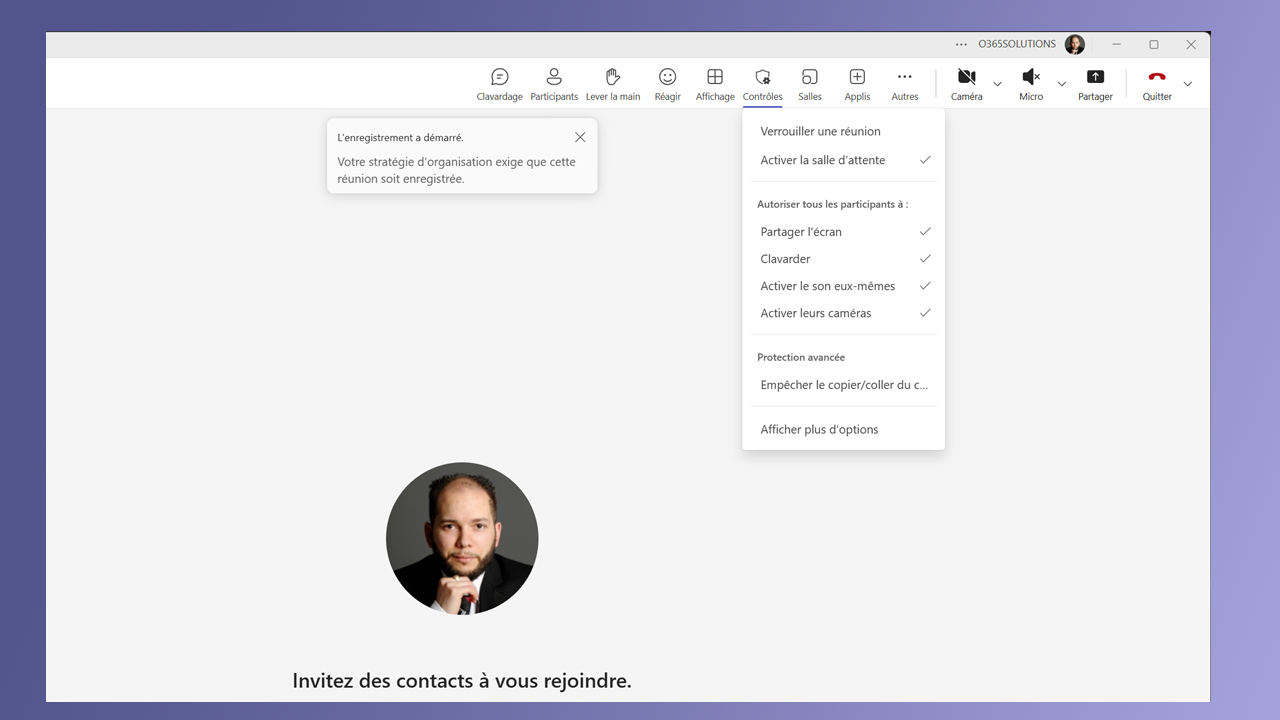Screen dimensions: 1280x720
Task: Open dropdown arrow next to Quitter
Action: click(x=1188, y=84)
